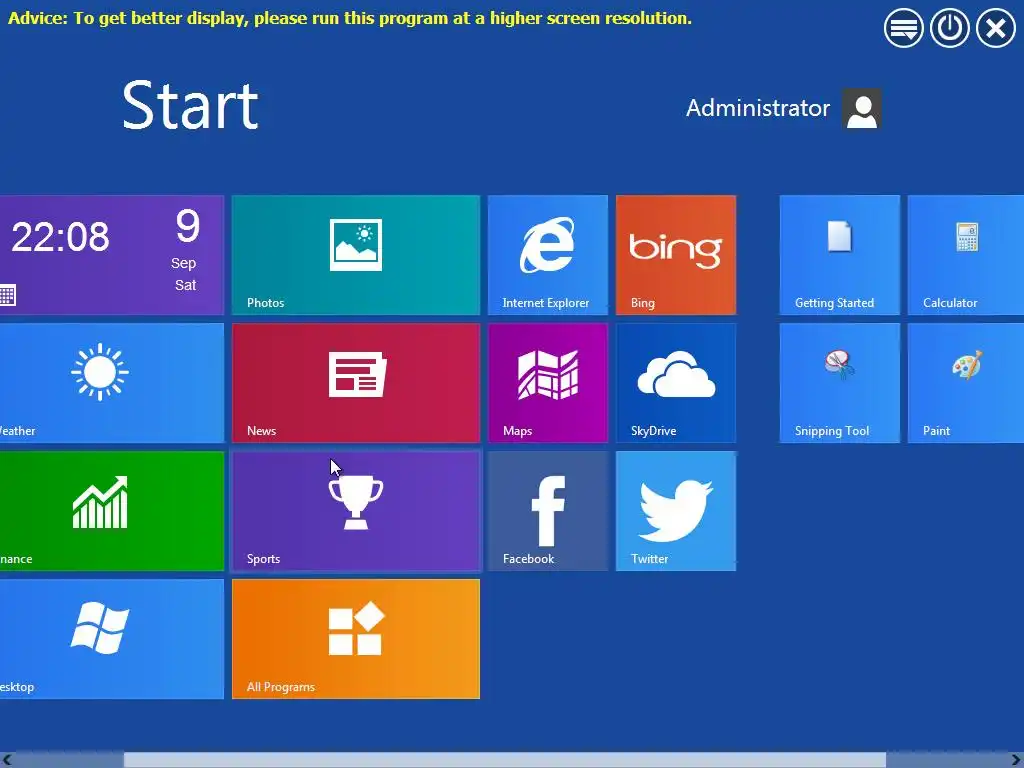Click the horizontal scrollbar thumb
This screenshot has height=768, width=1024.
pos(505,760)
